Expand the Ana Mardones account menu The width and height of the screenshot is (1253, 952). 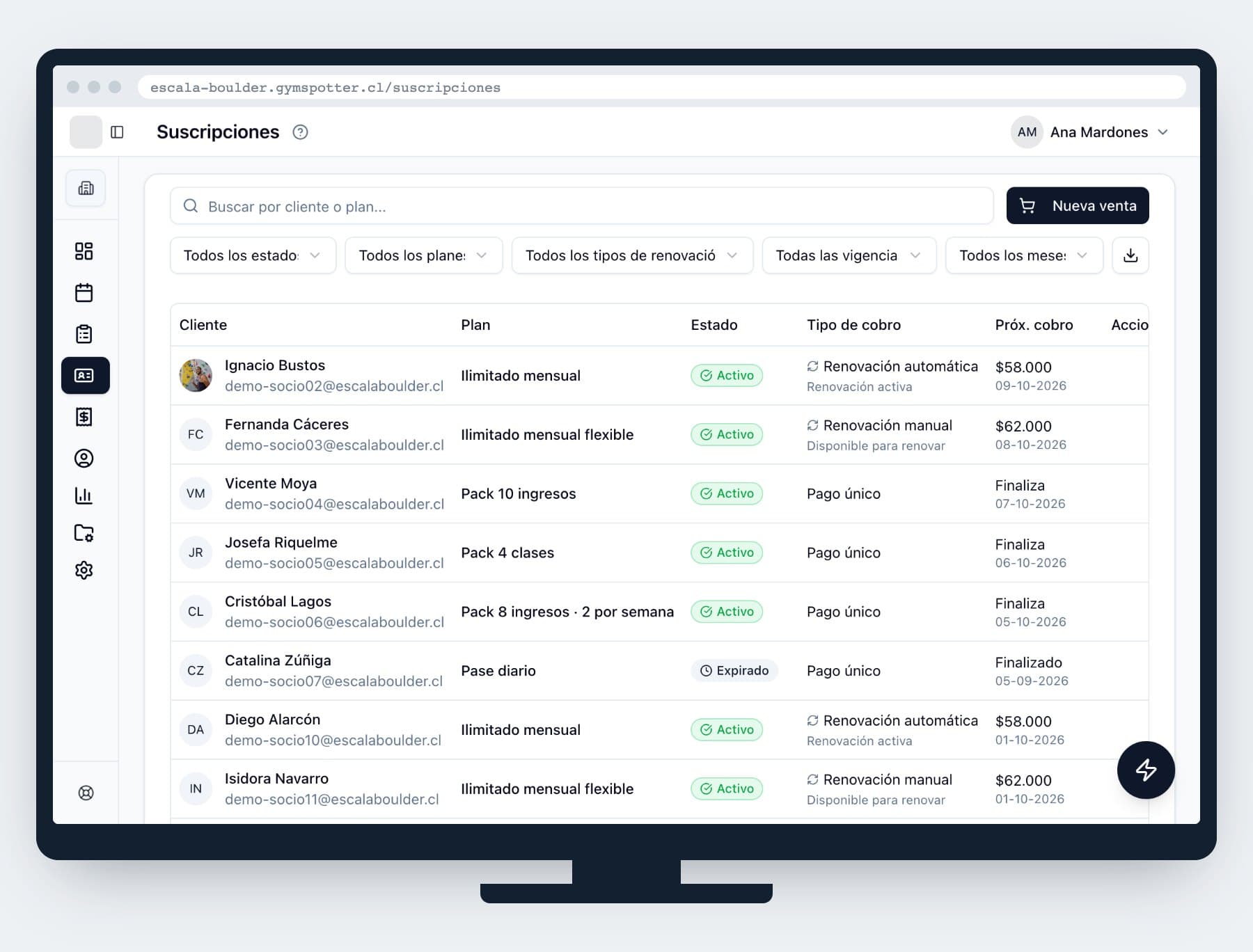pyautogui.click(x=1089, y=132)
